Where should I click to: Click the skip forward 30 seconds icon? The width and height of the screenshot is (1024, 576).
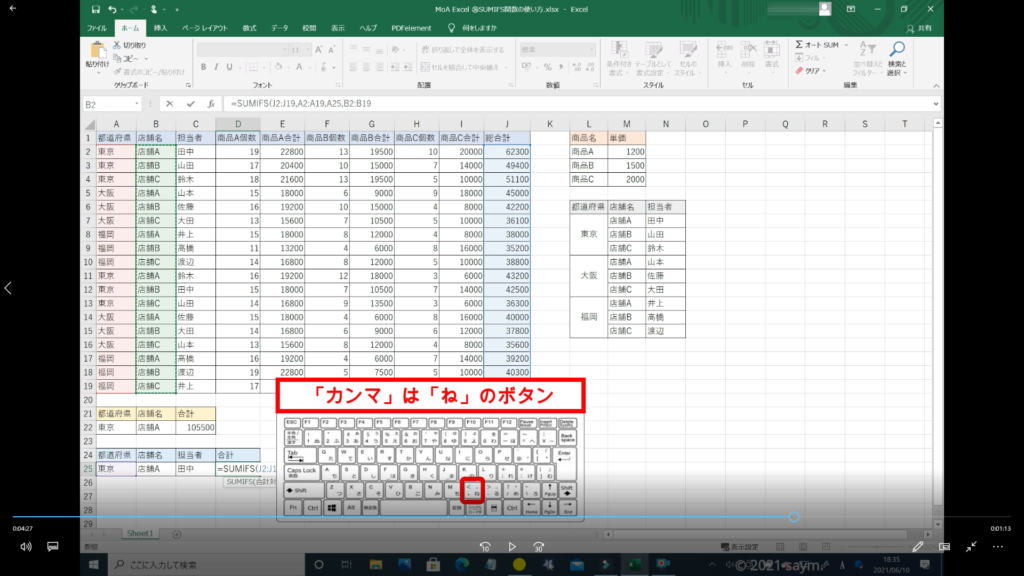[539, 547]
